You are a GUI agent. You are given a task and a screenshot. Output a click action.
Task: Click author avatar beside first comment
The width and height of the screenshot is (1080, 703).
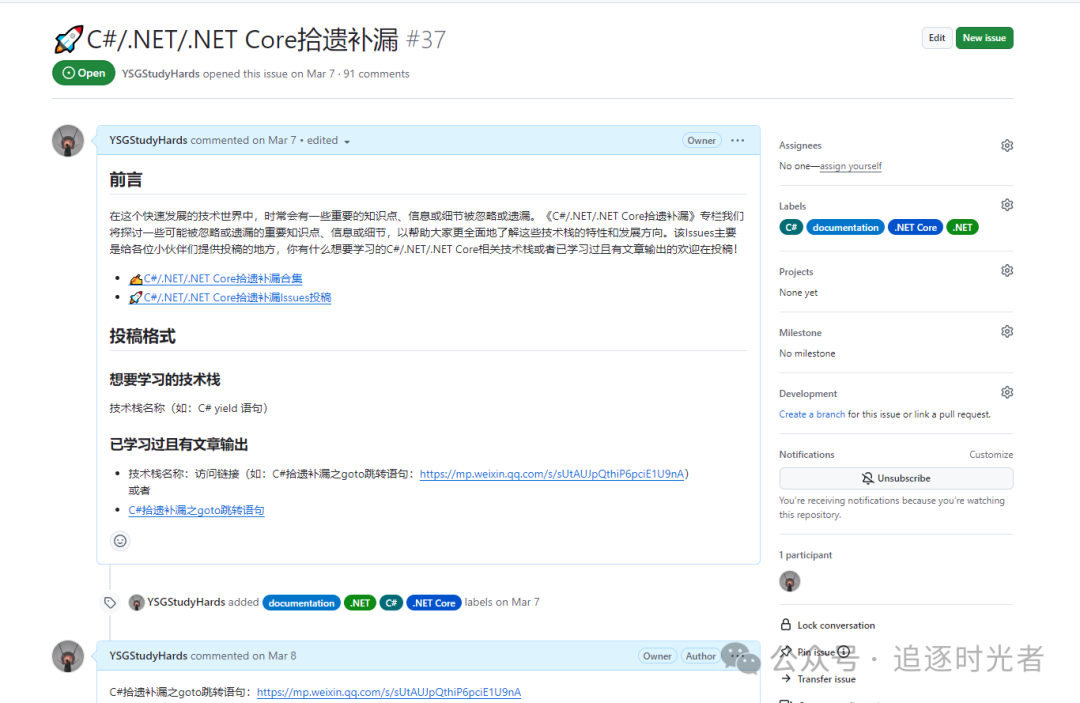tap(68, 141)
